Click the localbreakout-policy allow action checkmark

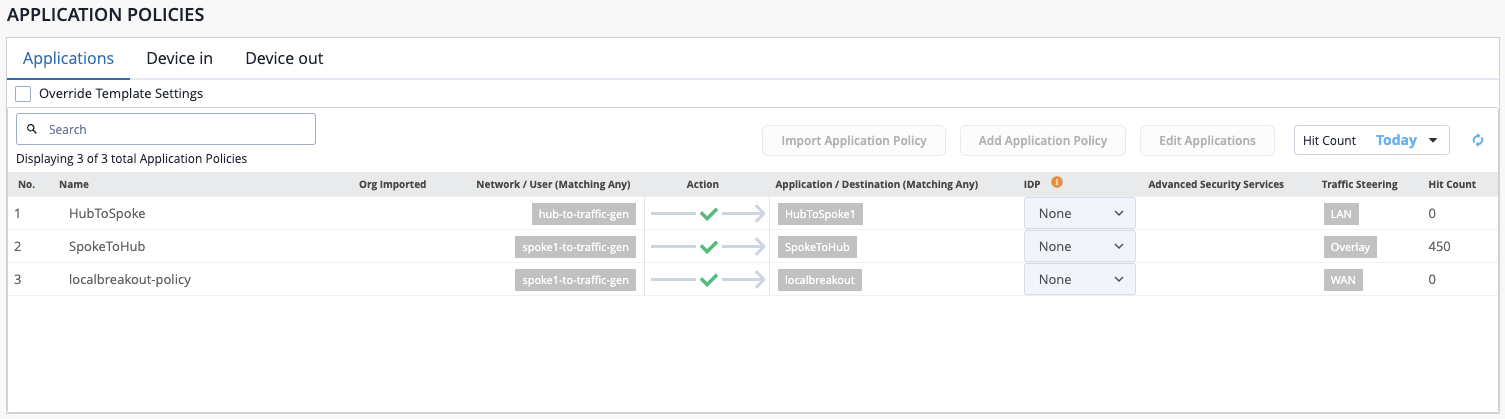(708, 280)
